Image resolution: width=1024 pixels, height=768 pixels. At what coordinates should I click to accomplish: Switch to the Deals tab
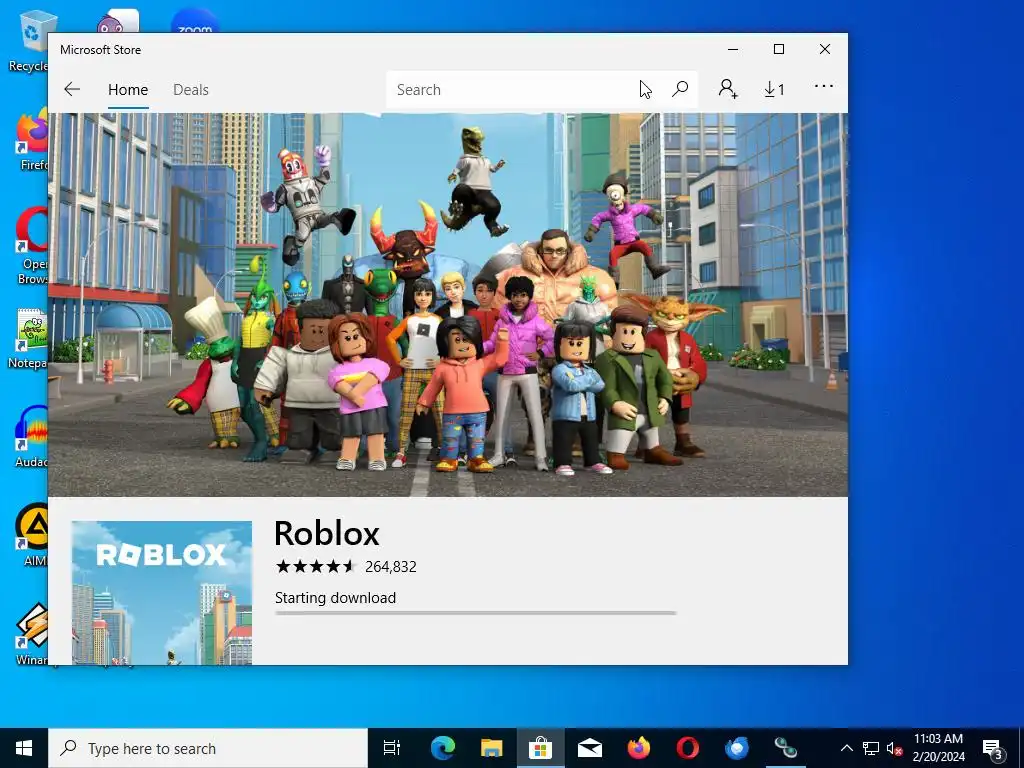point(191,89)
